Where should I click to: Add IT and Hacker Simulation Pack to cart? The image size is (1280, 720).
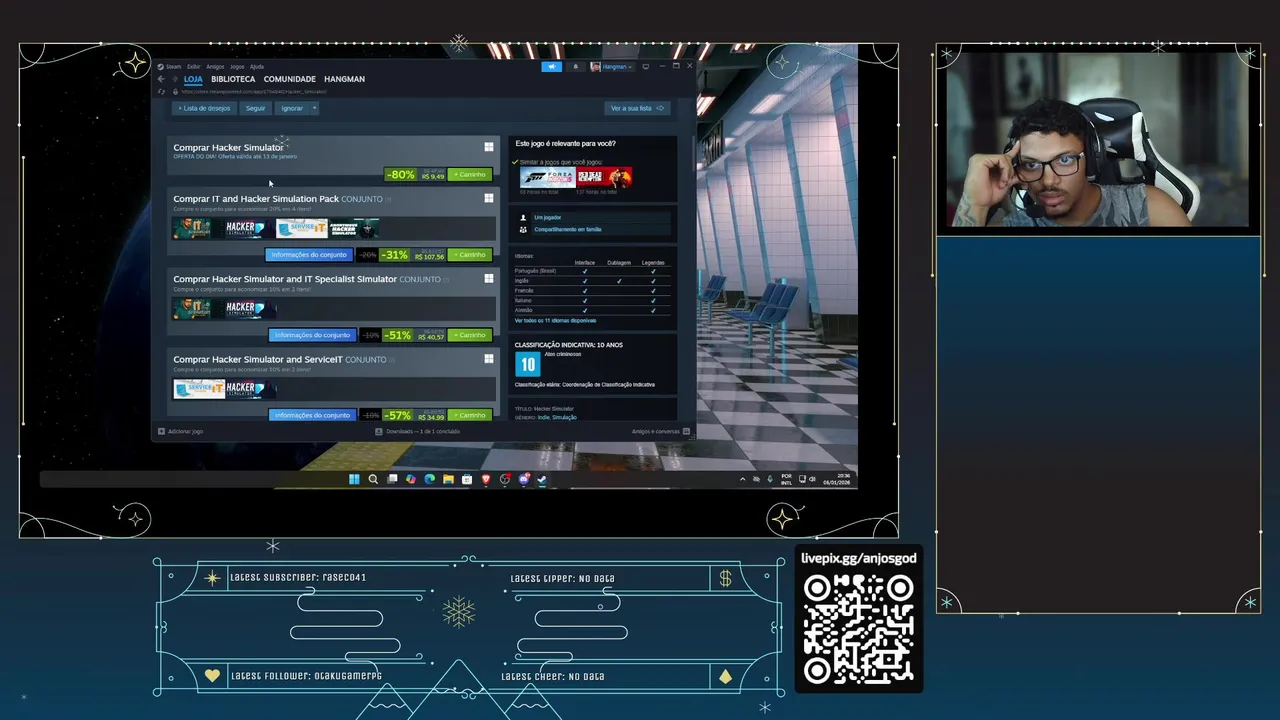pyautogui.click(x=470, y=254)
